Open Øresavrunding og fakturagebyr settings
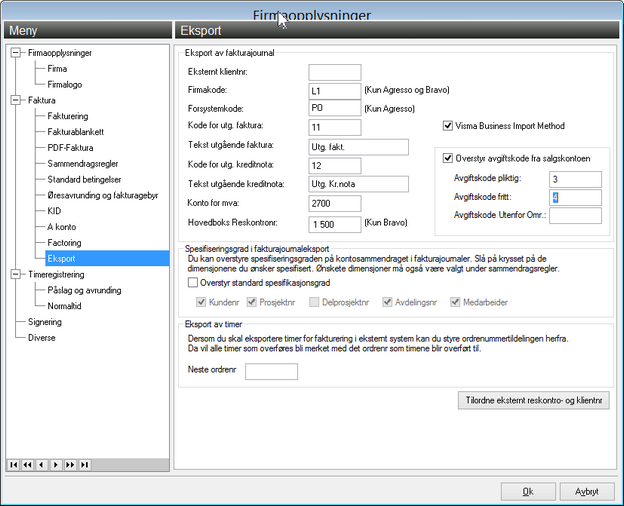The height and width of the screenshot is (506, 624). 103,195
